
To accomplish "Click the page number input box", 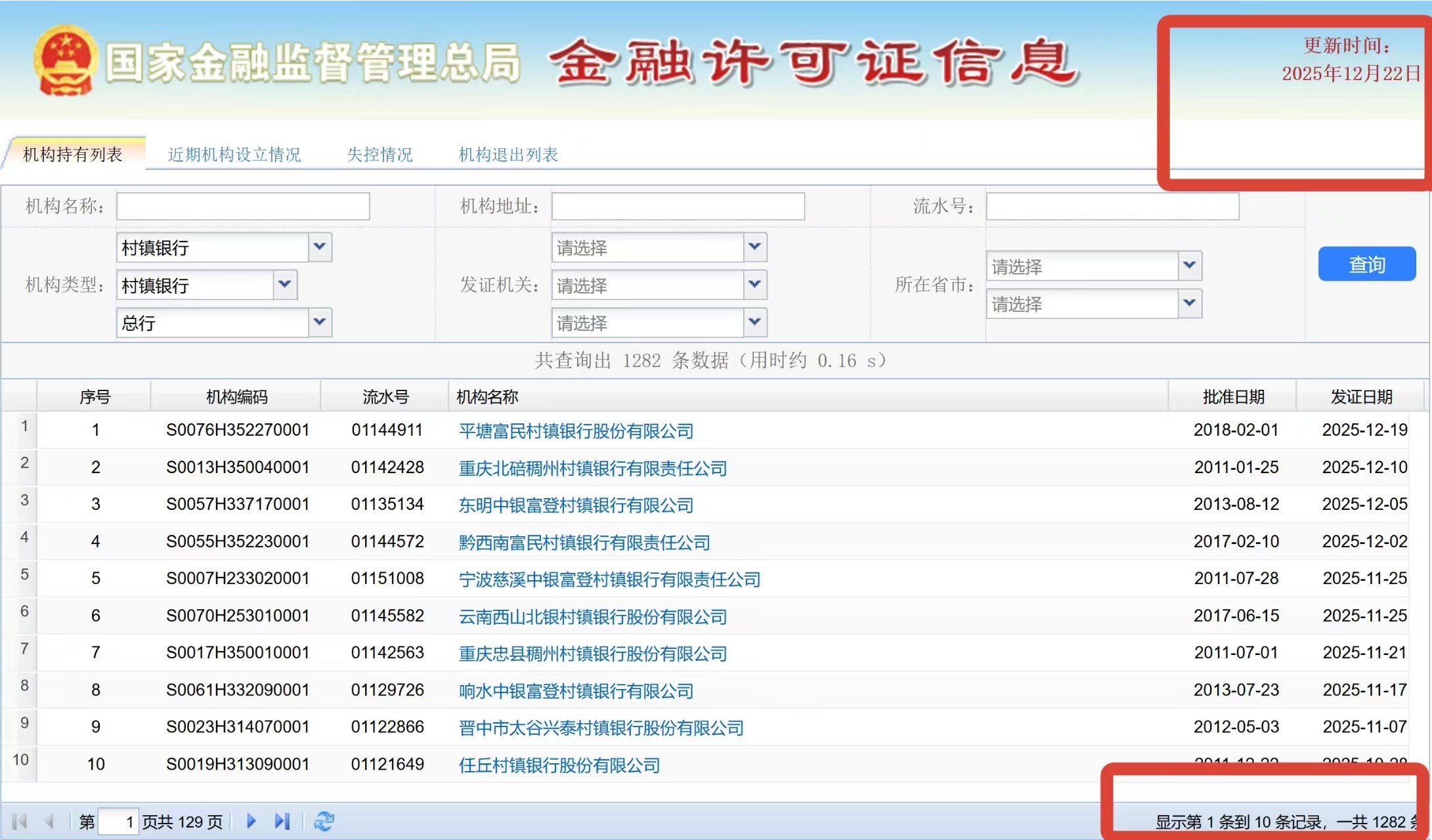I will point(118,822).
